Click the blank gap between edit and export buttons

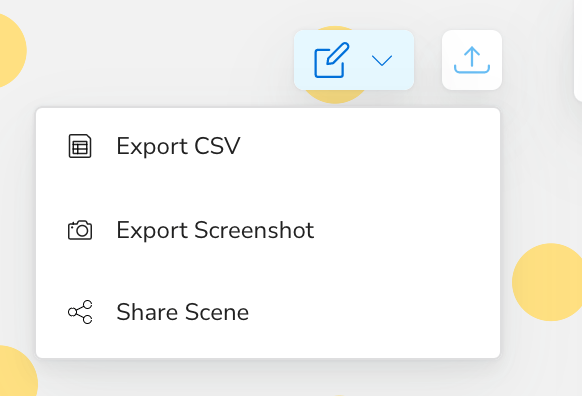[428, 60]
